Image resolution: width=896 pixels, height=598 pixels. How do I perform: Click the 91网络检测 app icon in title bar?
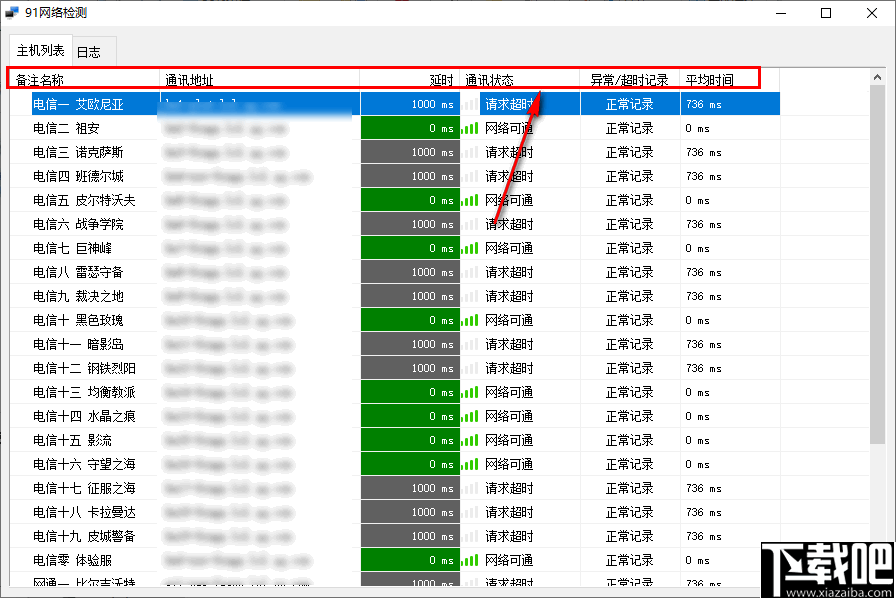click(x=12, y=13)
